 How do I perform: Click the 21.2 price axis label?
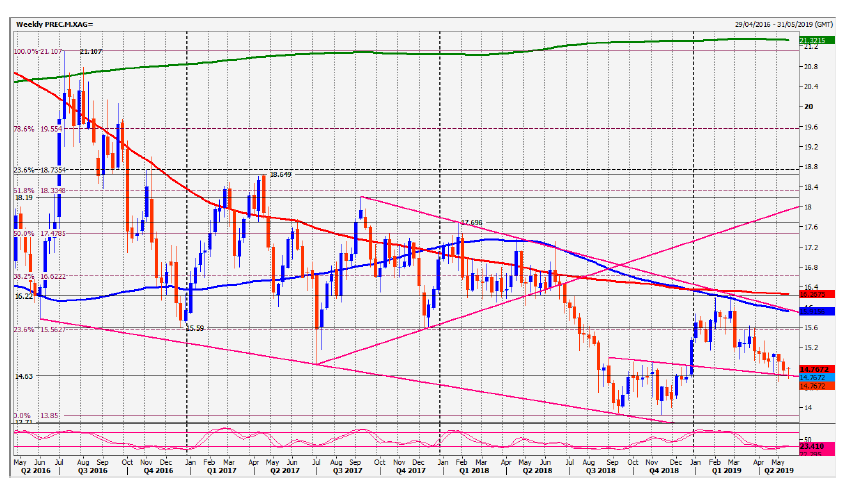click(x=810, y=47)
